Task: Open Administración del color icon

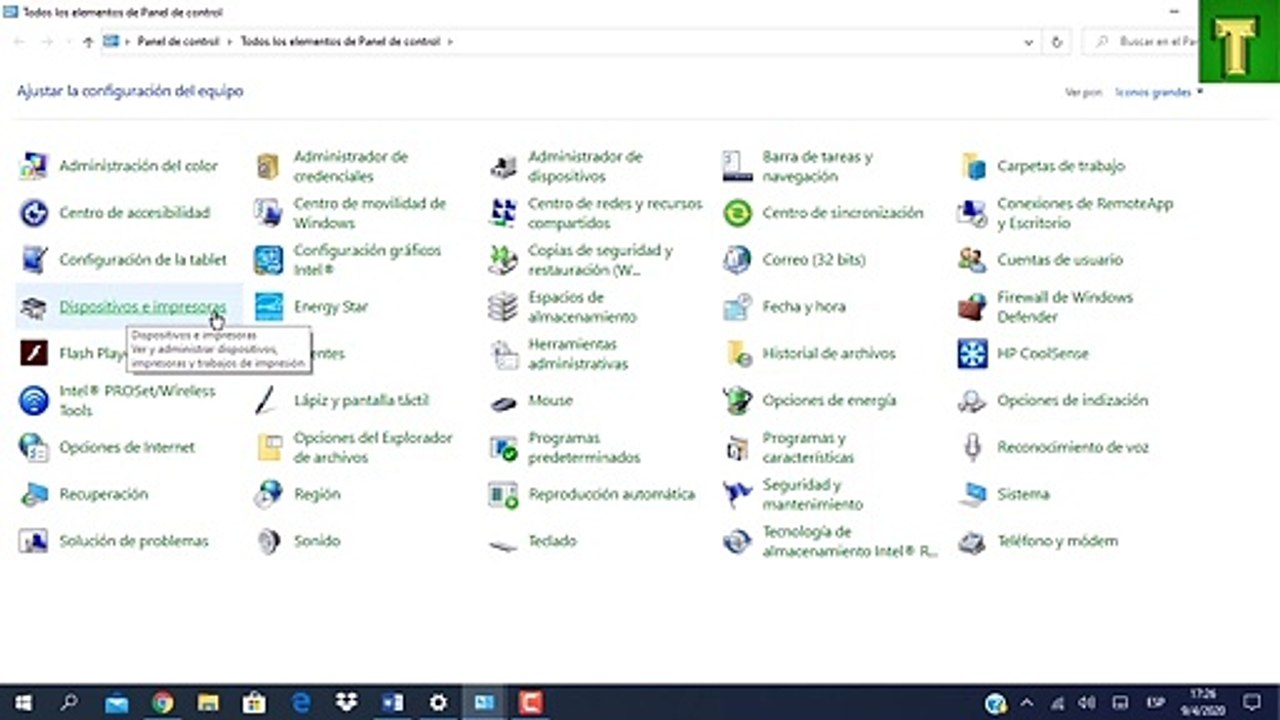Action: [34, 166]
